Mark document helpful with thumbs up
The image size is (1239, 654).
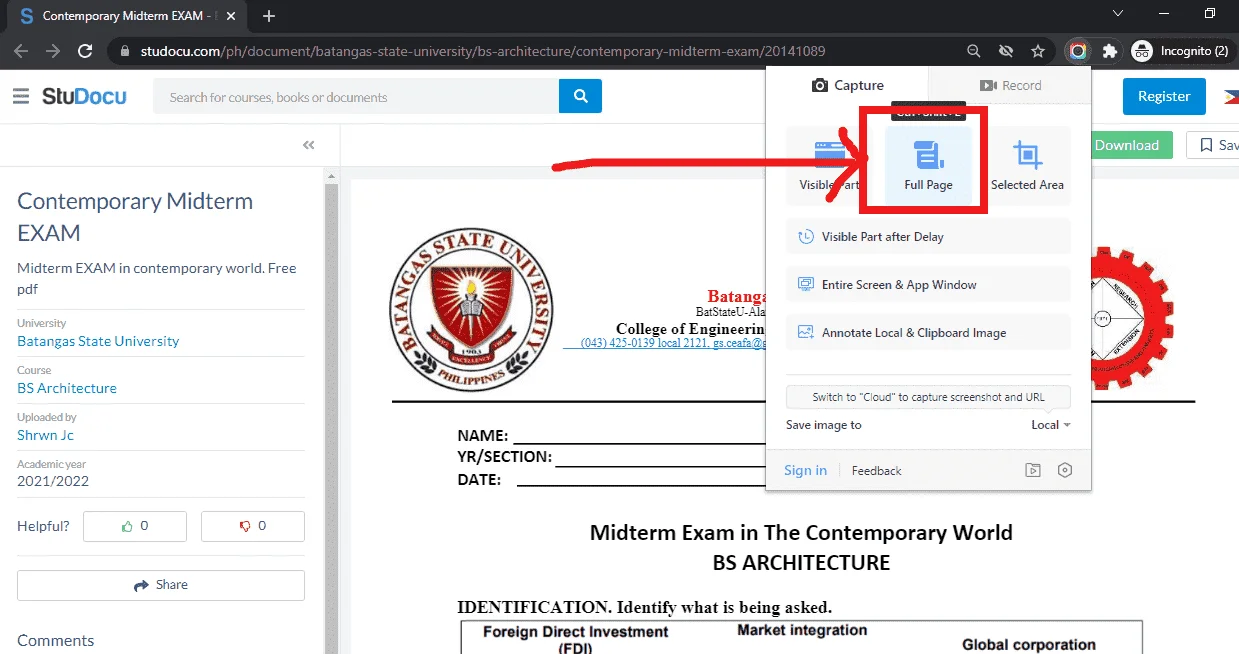(135, 526)
